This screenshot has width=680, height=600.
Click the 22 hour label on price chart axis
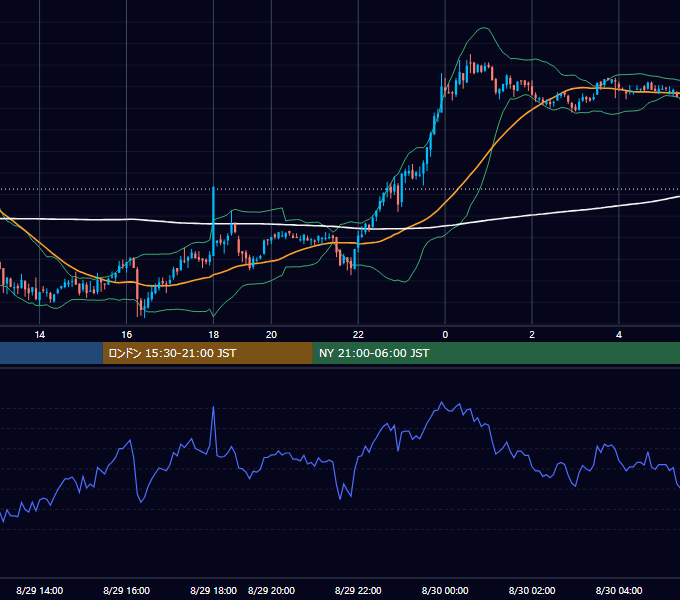(x=358, y=335)
